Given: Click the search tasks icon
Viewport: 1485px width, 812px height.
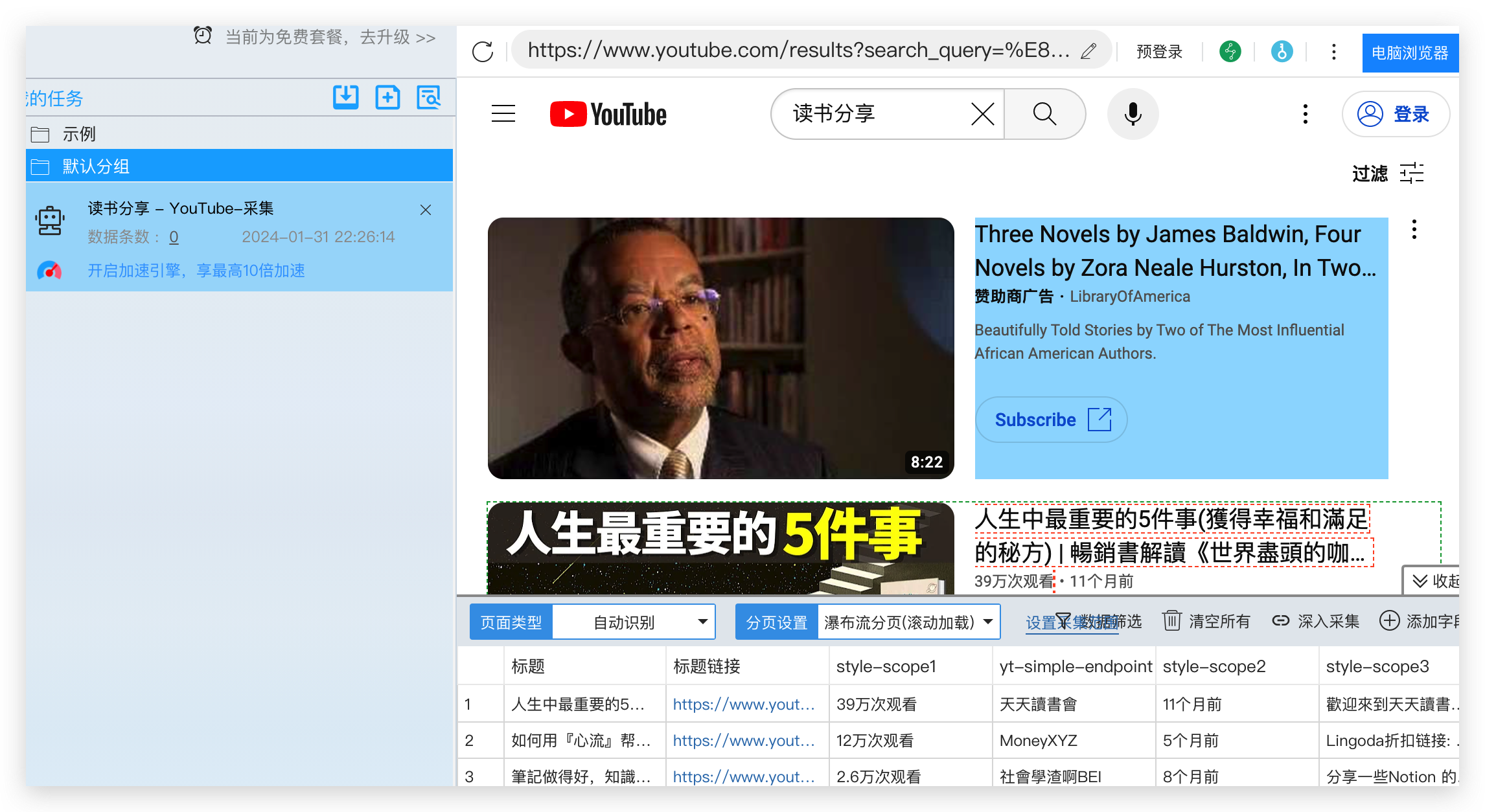Looking at the screenshot, I should 429,98.
